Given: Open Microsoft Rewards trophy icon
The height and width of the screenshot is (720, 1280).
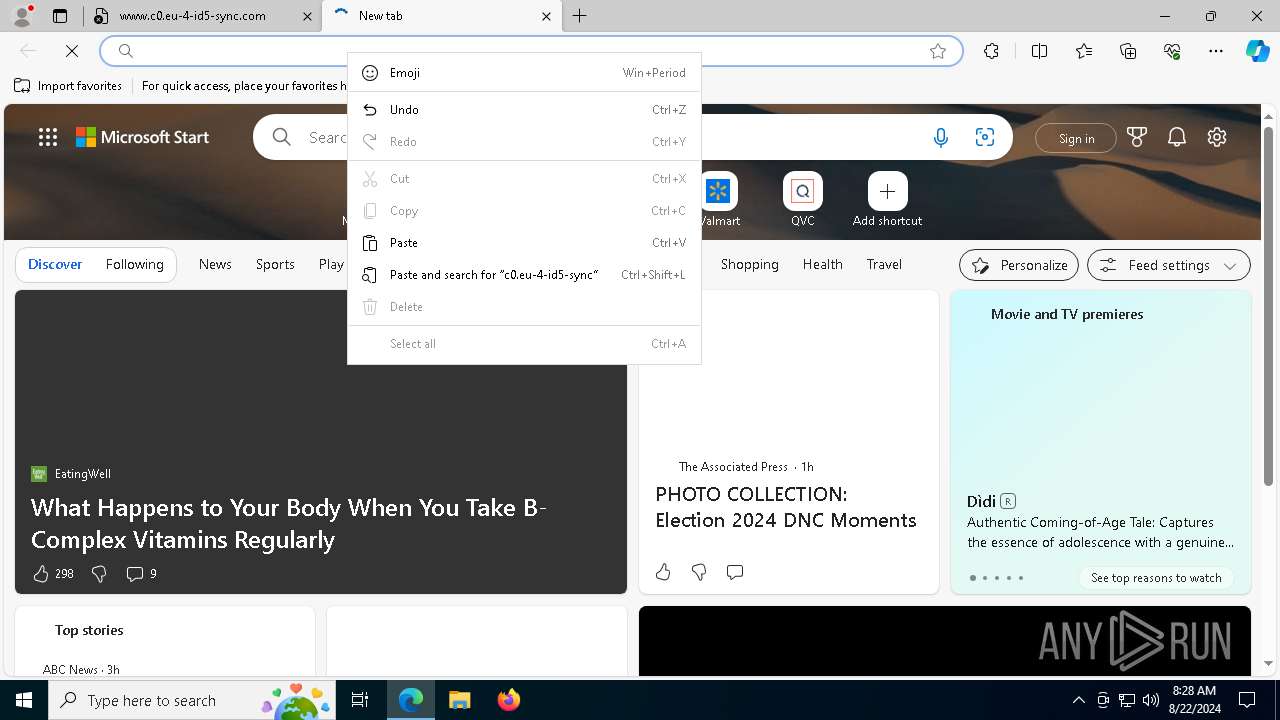Looking at the screenshot, I should (1137, 137).
